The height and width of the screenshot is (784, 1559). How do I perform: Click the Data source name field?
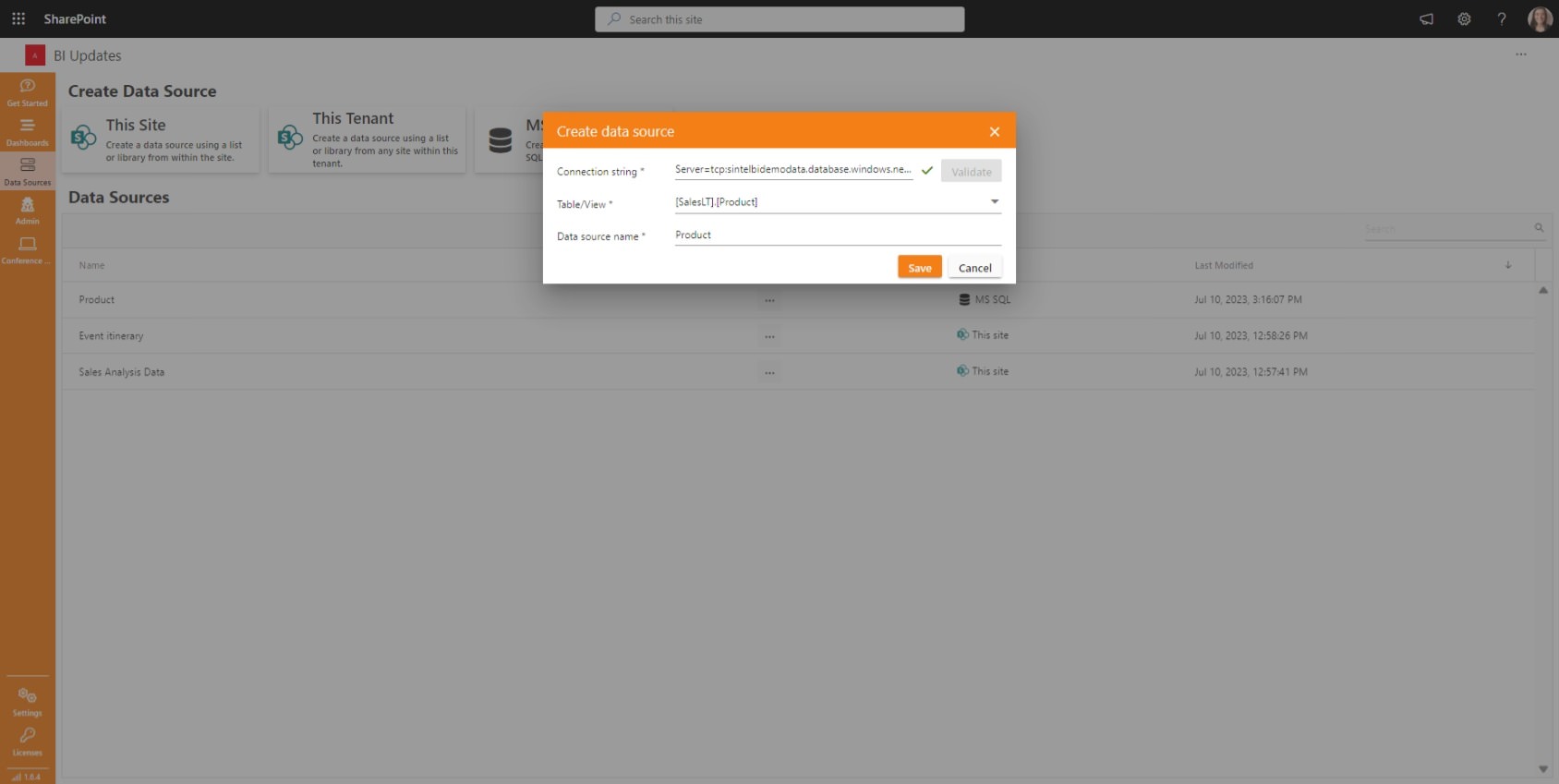[x=837, y=235]
